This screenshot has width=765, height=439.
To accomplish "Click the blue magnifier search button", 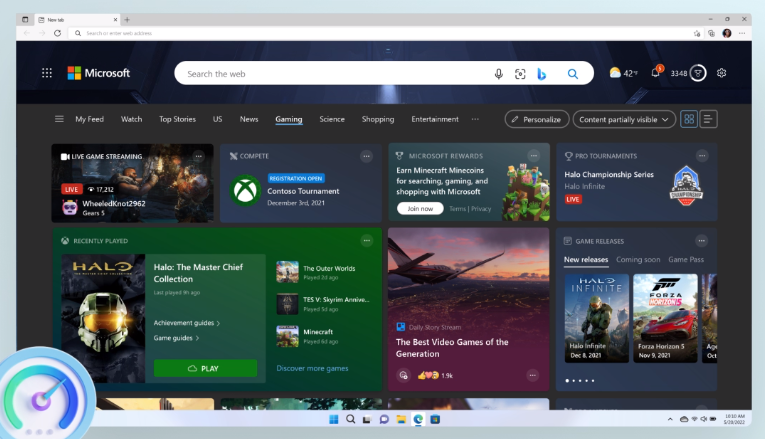I will (573, 74).
